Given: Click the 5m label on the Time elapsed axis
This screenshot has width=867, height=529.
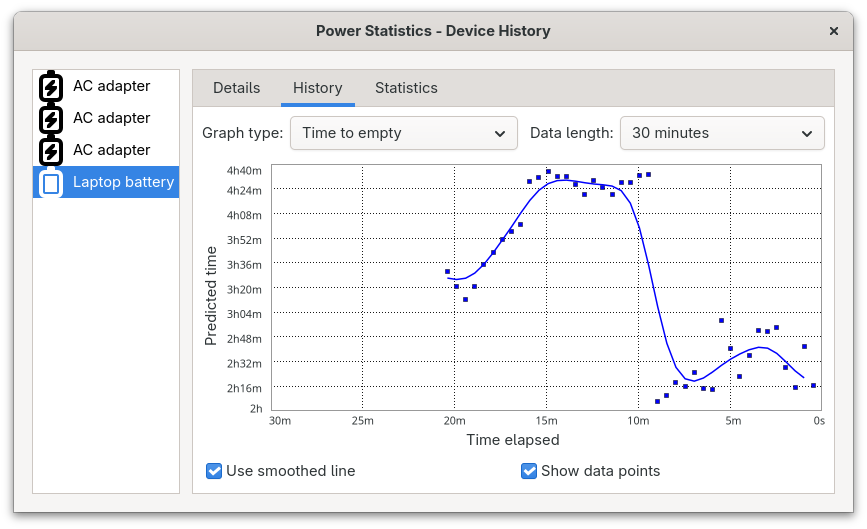Looking at the screenshot, I should point(733,421).
